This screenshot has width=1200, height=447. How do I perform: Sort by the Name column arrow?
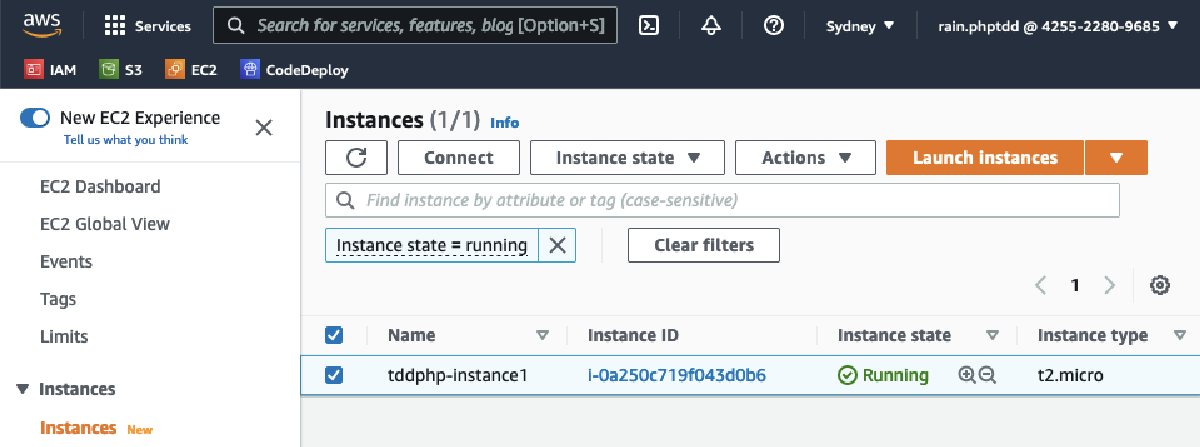pyautogui.click(x=543, y=335)
